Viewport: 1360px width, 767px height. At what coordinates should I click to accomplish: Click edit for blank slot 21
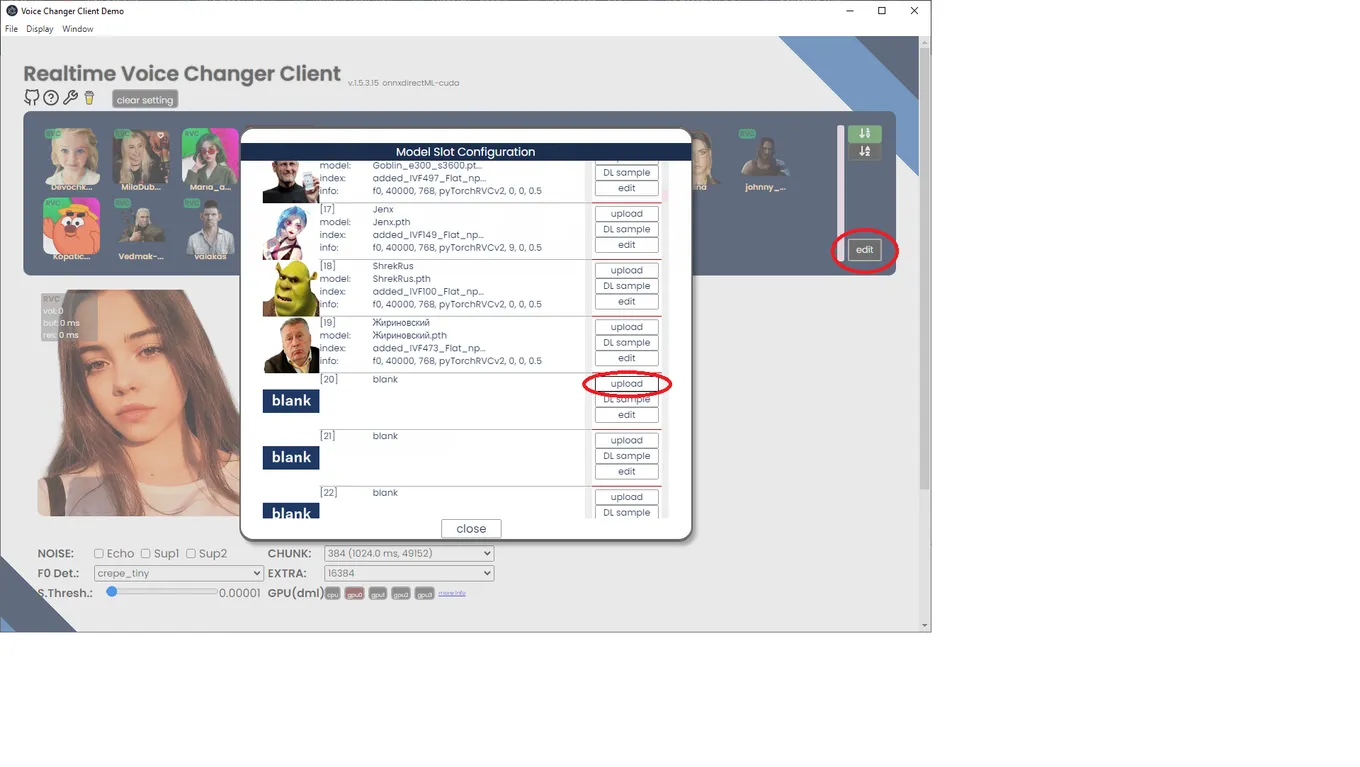pyautogui.click(x=627, y=471)
